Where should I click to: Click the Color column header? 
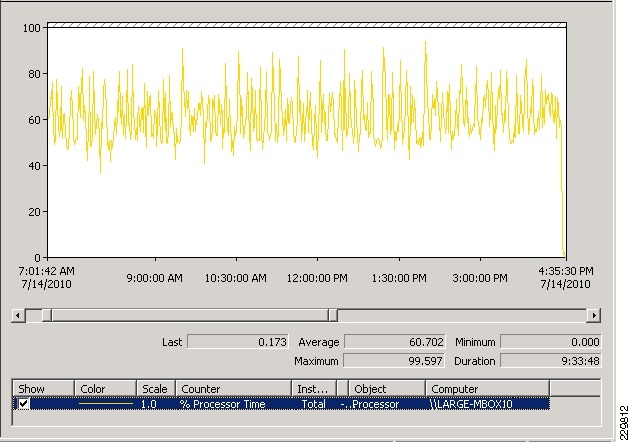(105, 388)
